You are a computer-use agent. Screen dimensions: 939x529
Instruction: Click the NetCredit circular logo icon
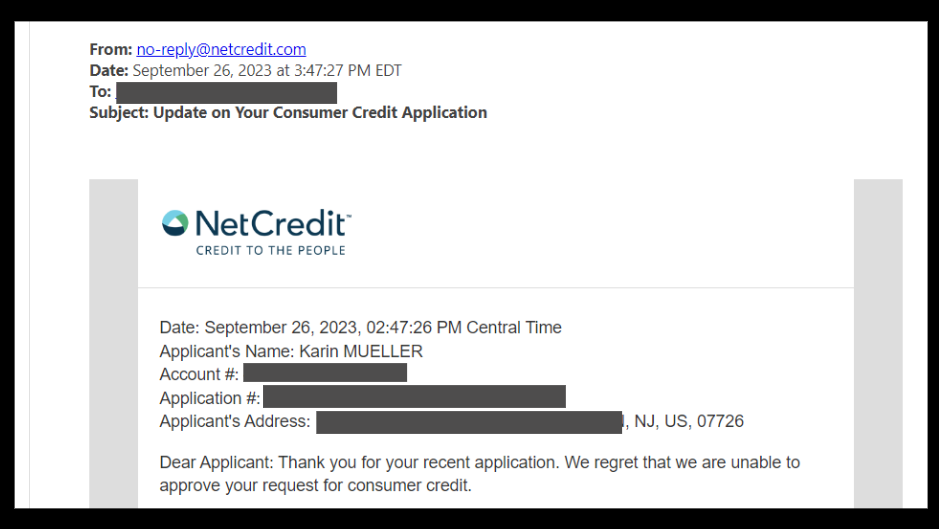175,223
